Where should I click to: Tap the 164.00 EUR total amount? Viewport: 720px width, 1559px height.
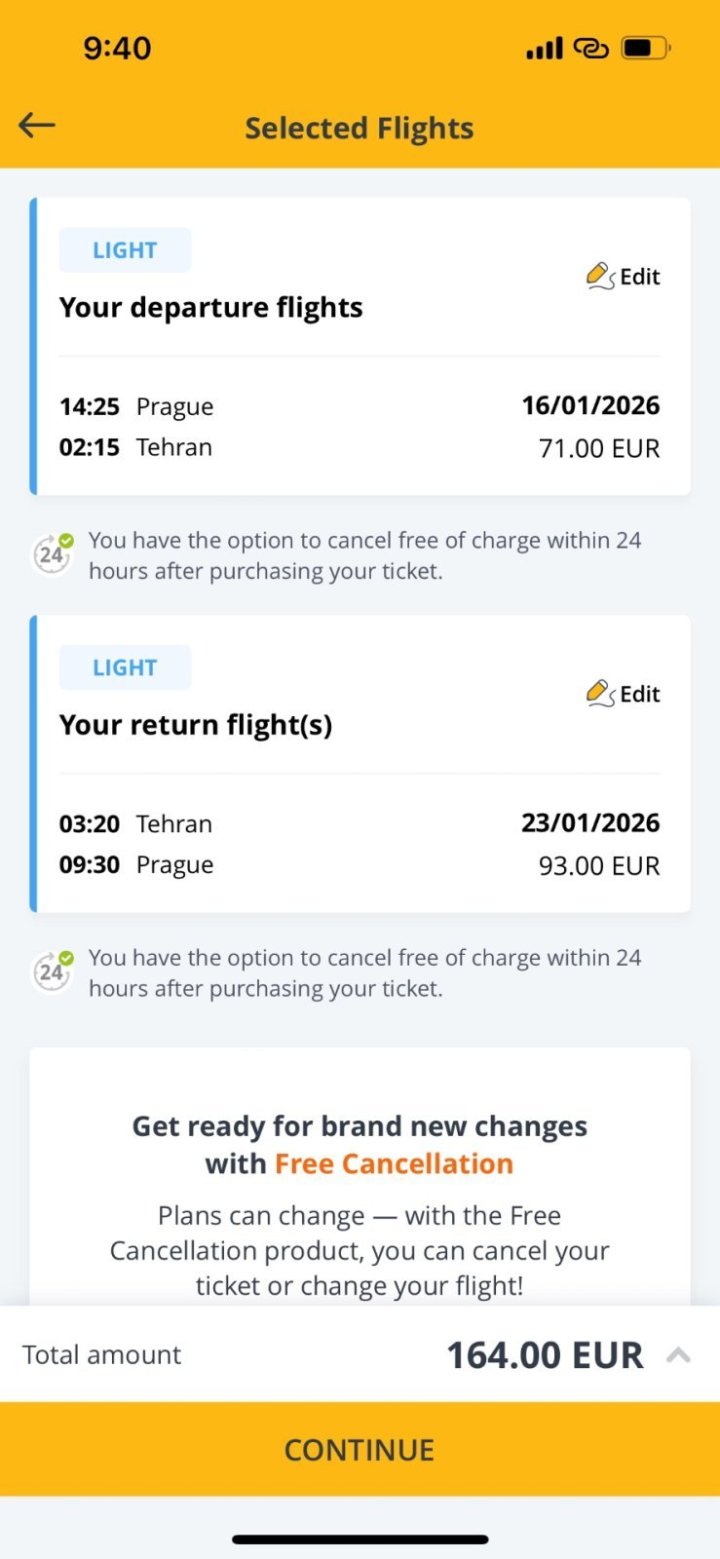pyautogui.click(x=544, y=1355)
